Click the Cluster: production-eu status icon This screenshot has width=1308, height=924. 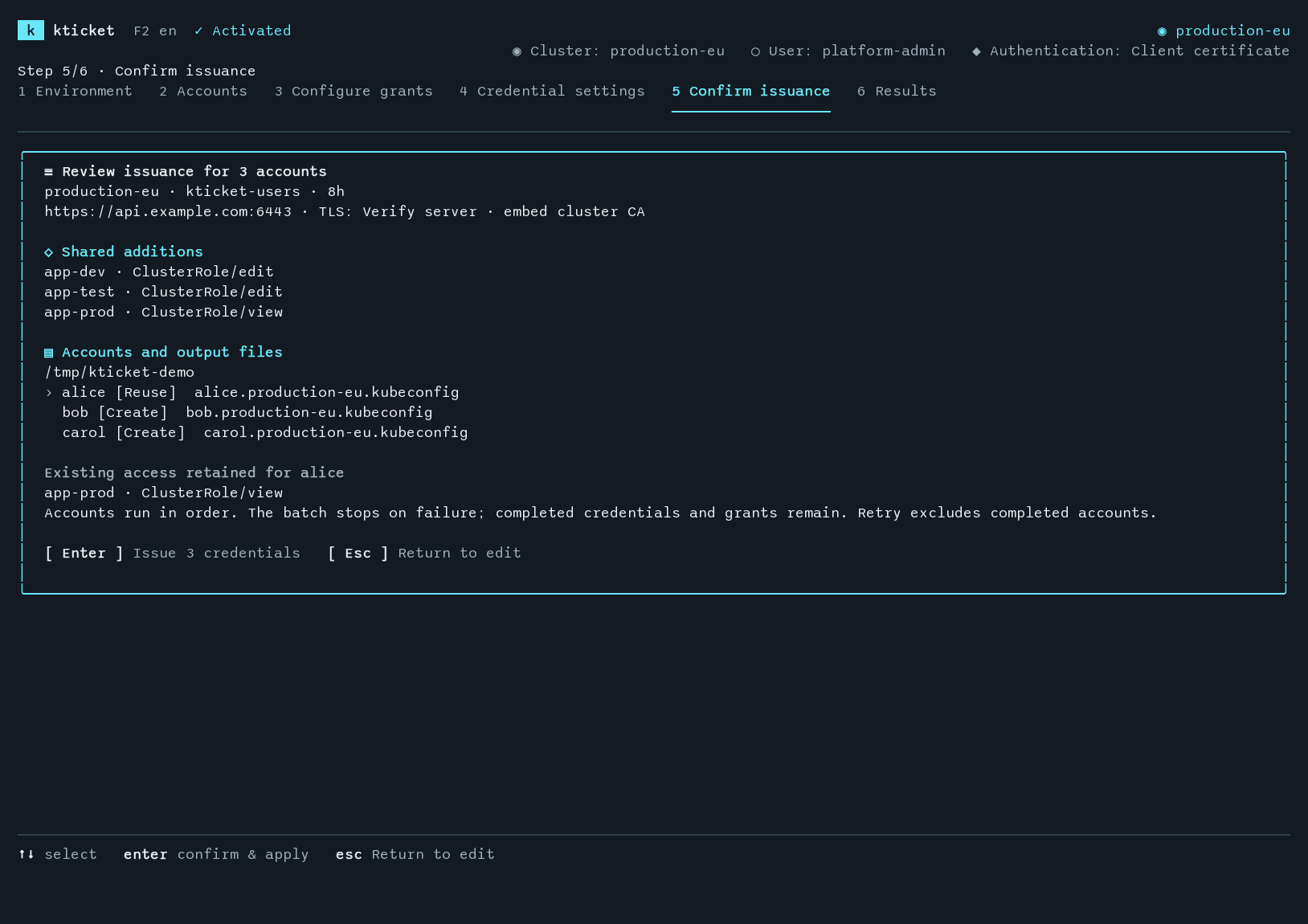[x=517, y=51]
